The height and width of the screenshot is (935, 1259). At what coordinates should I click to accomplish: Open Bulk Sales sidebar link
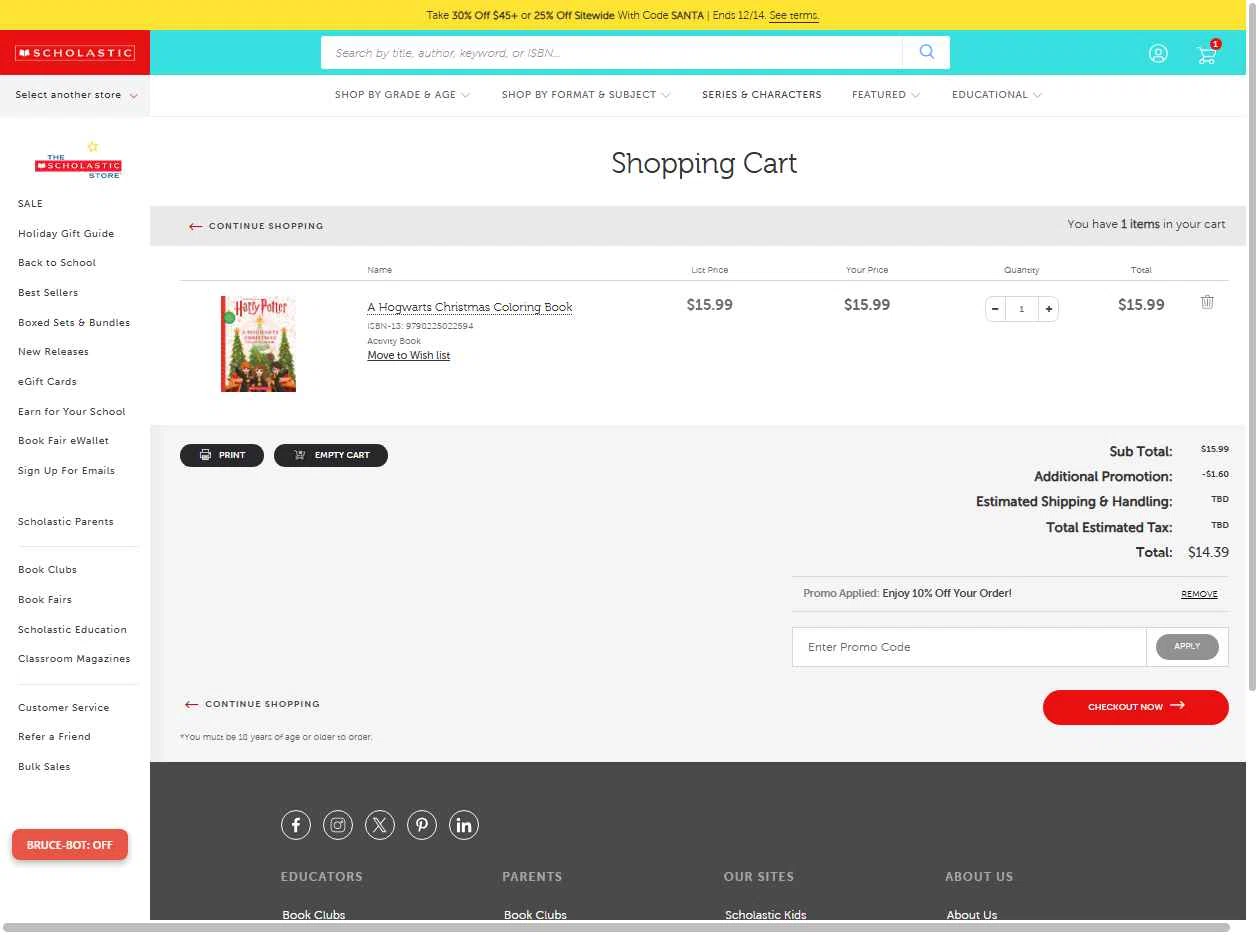click(x=44, y=767)
